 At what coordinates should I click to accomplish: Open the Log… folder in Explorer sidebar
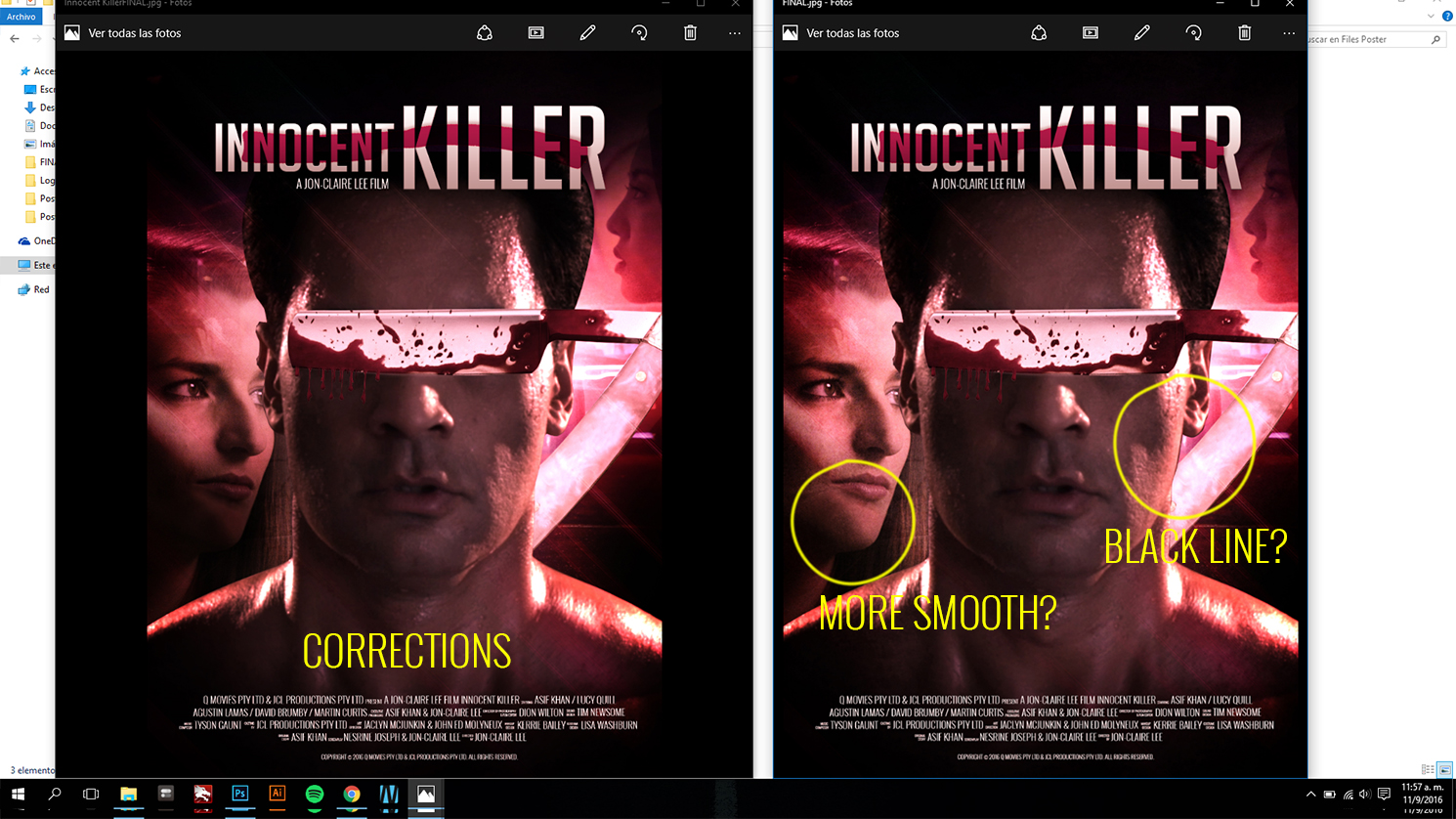pyautogui.click(x=39, y=181)
